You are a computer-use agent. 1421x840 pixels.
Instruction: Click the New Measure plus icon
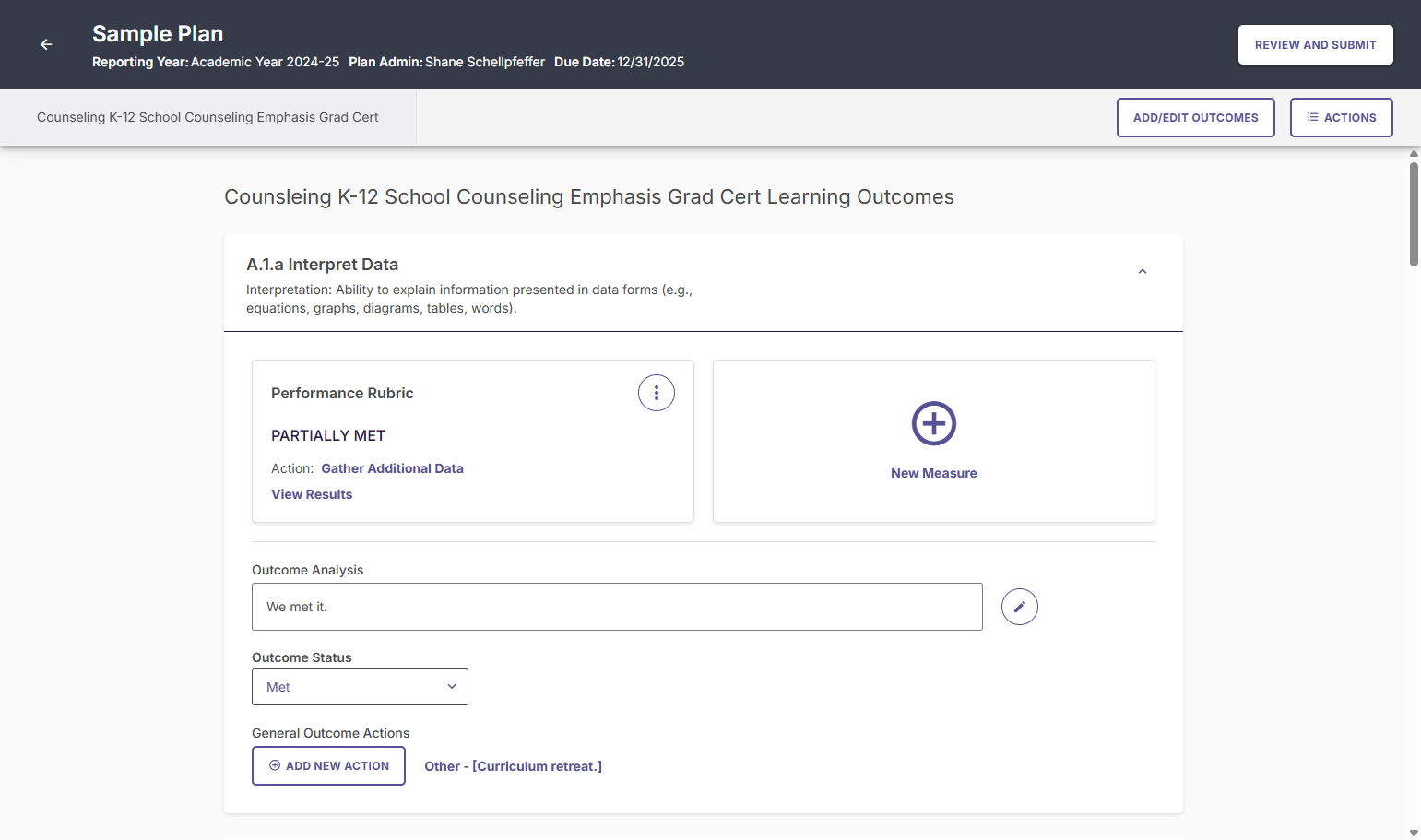(934, 423)
